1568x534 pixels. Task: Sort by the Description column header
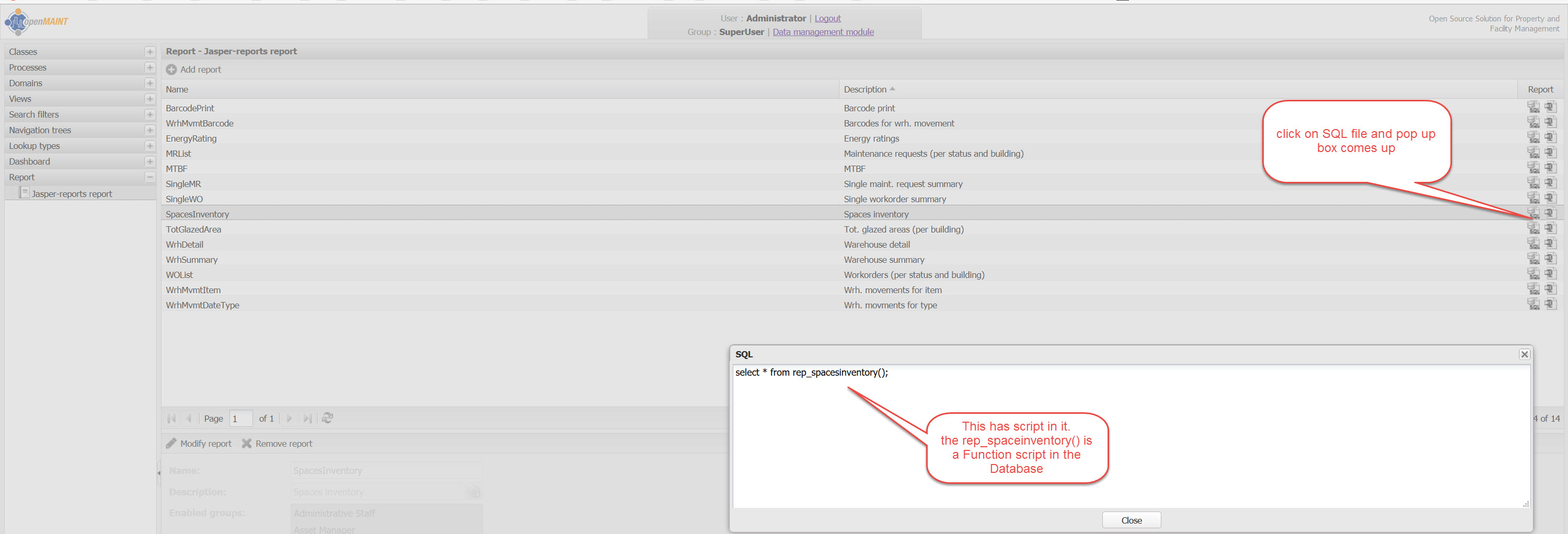click(864, 89)
